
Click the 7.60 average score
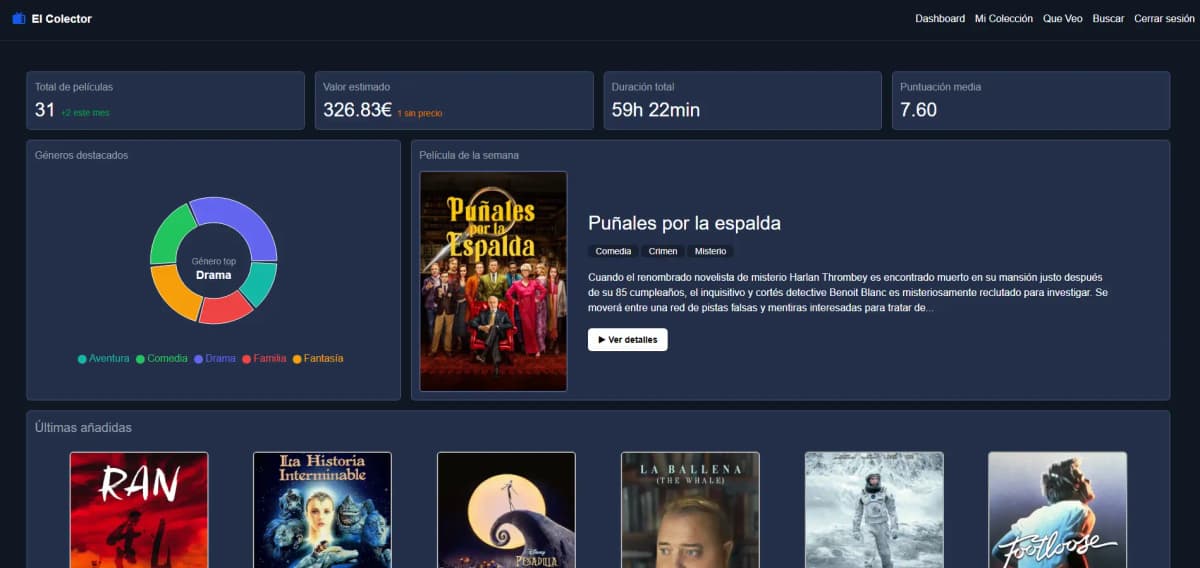click(919, 110)
